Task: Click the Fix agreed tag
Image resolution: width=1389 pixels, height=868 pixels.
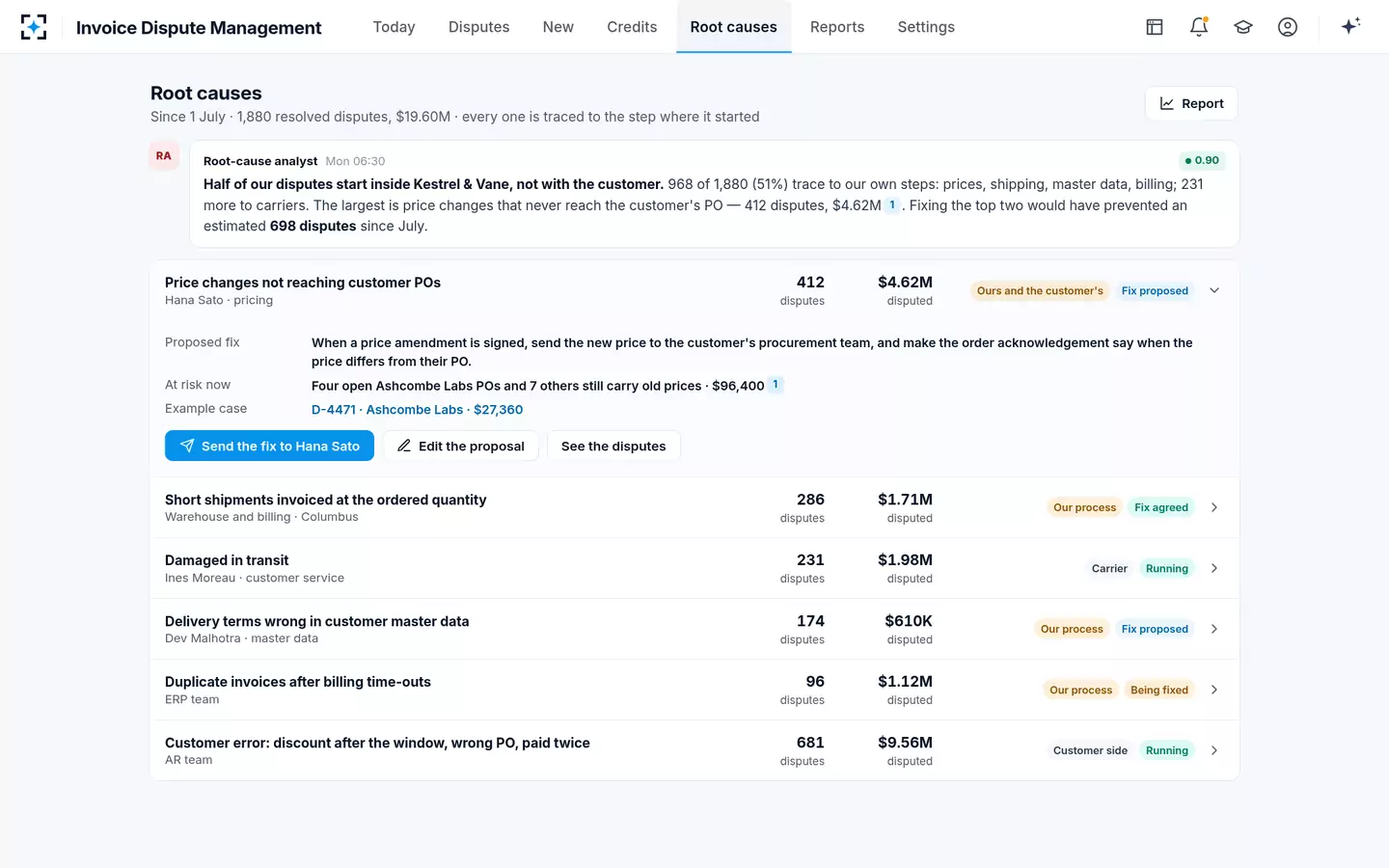Action: click(1161, 507)
